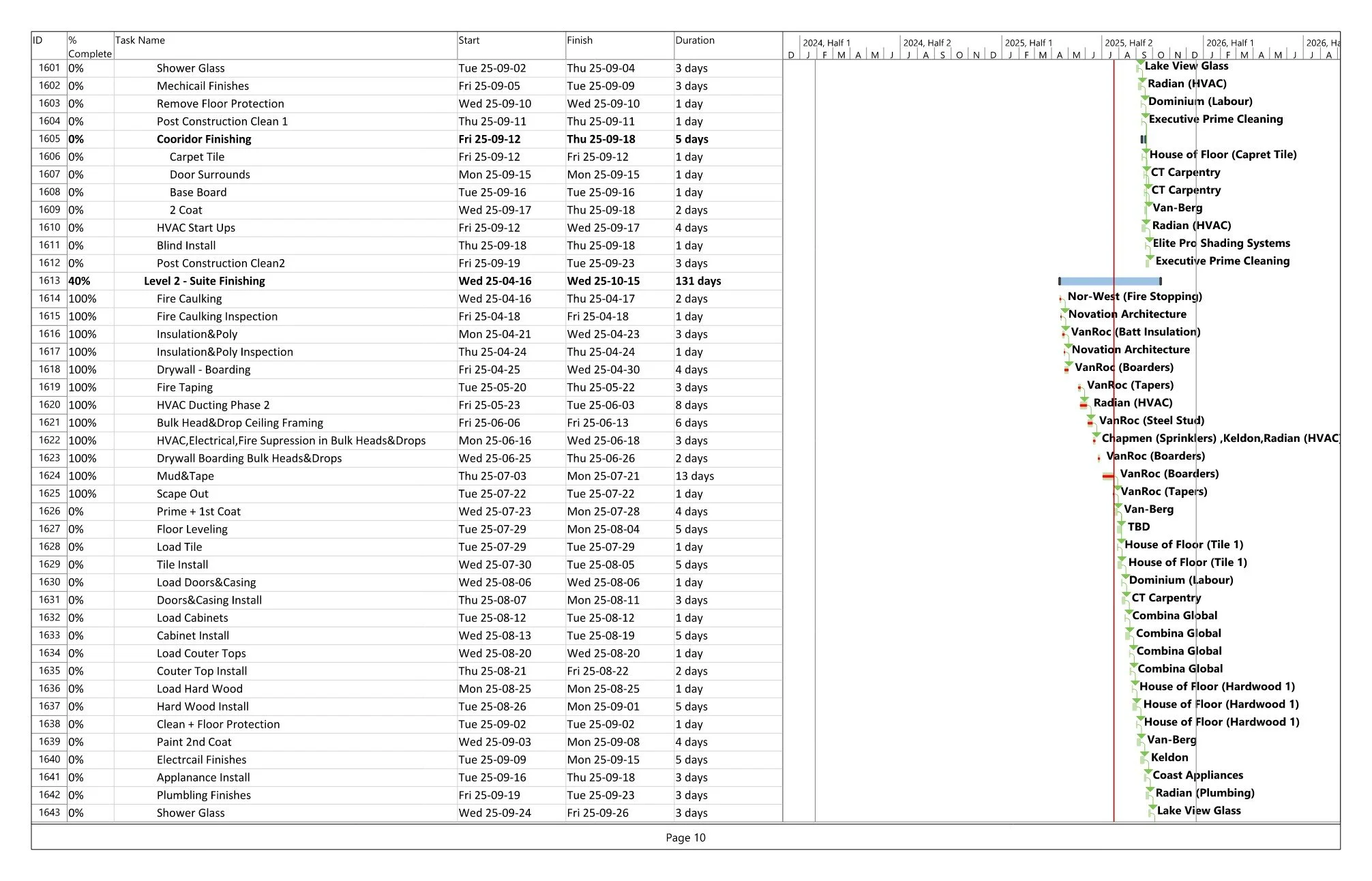The height and width of the screenshot is (881, 1372).
Task: Select the Cooridor Finishing summary task
Action: click(x=204, y=139)
